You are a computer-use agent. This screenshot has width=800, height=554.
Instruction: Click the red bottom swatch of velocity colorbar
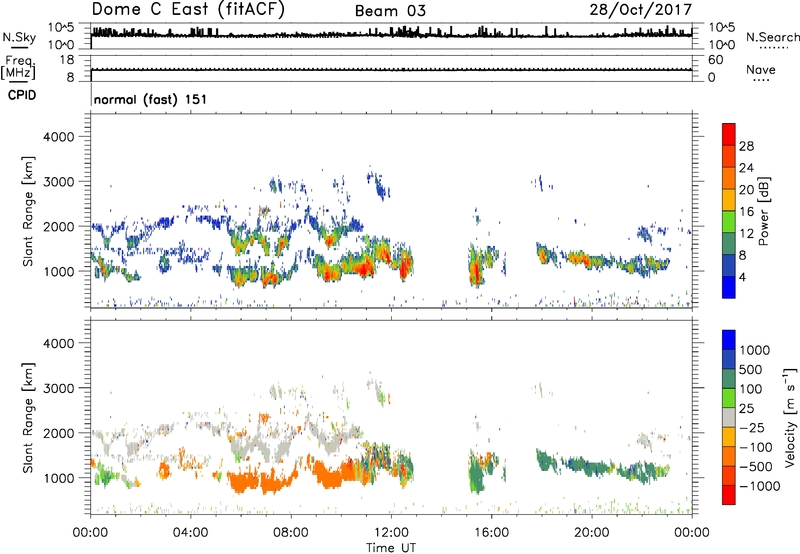pos(729,494)
